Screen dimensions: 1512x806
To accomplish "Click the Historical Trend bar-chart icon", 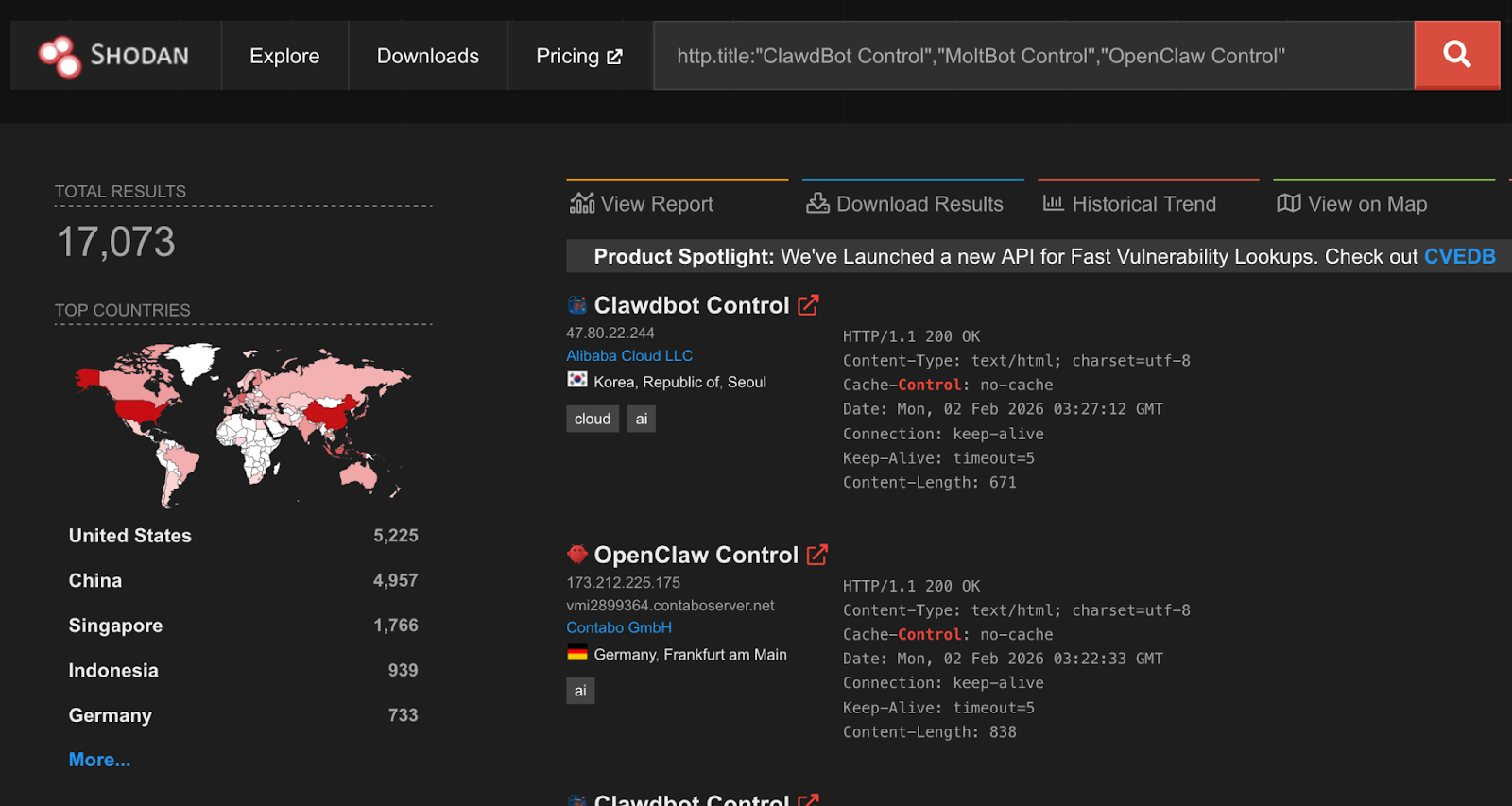I will 1053,203.
